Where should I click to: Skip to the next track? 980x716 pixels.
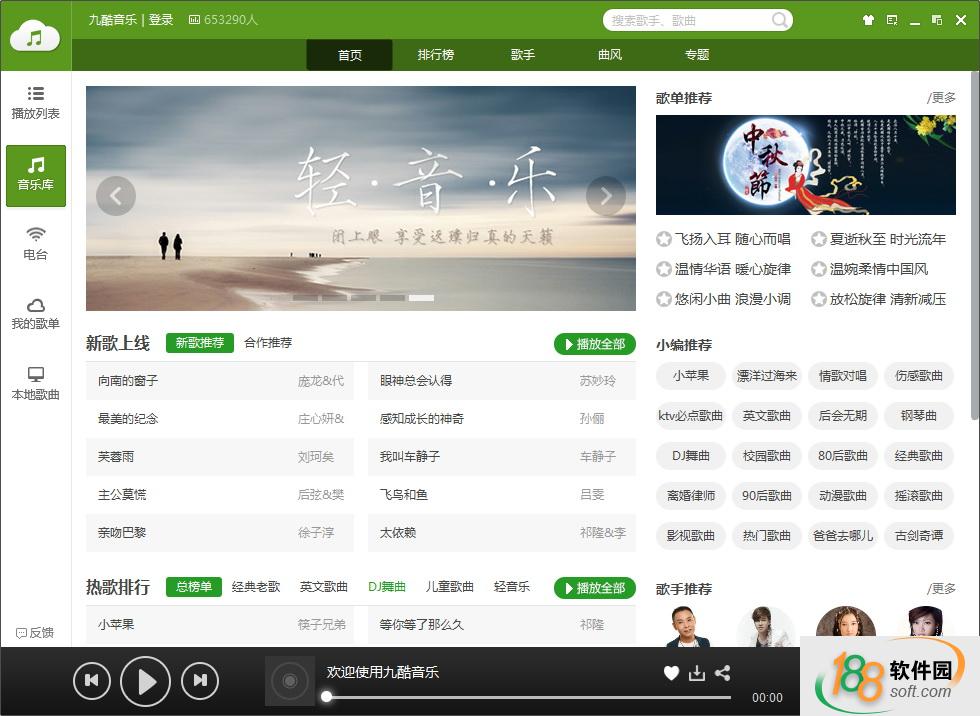click(x=200, y=681)
